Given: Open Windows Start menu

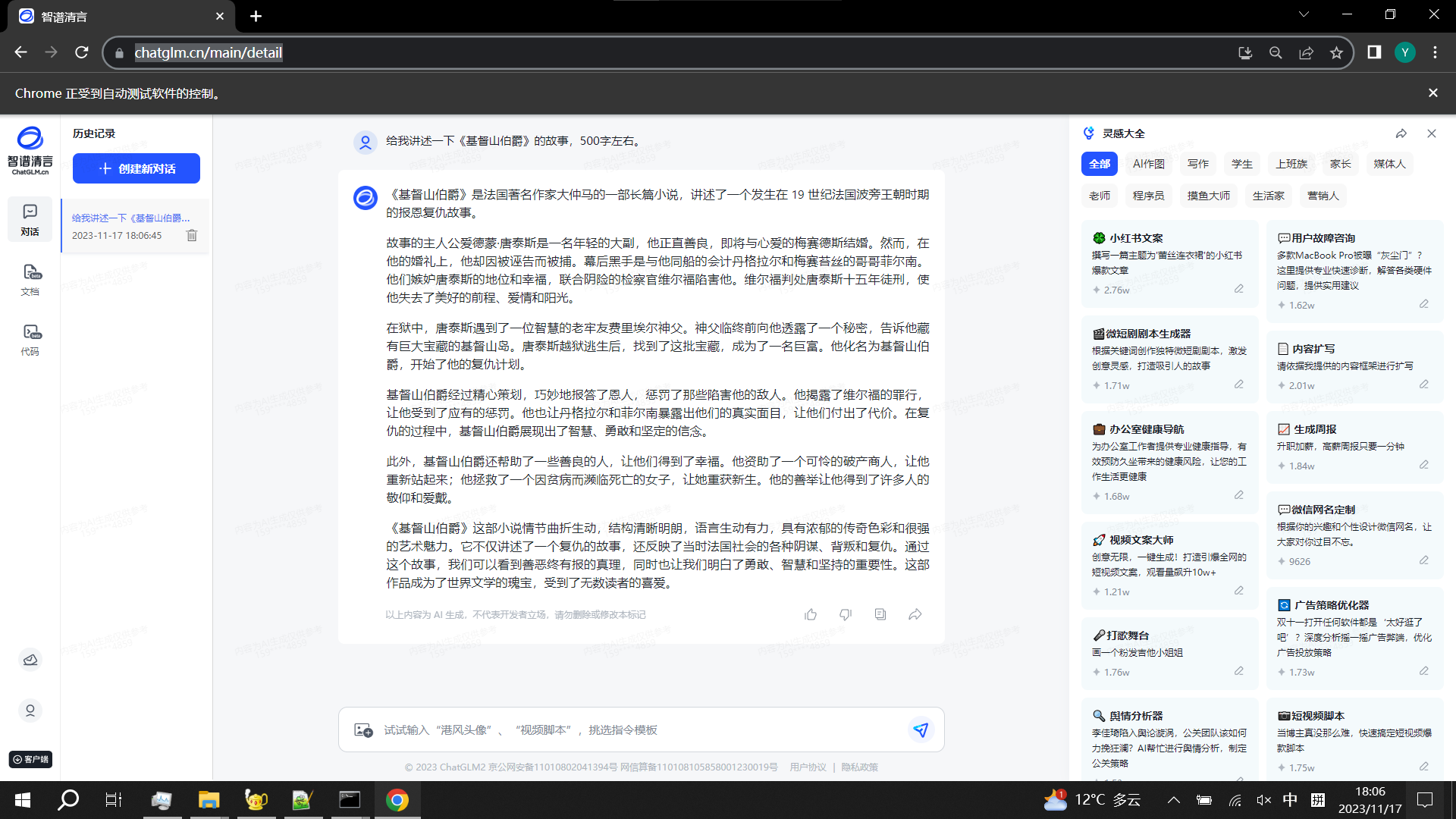Looking at the screenshot, I should click(23, 800).
